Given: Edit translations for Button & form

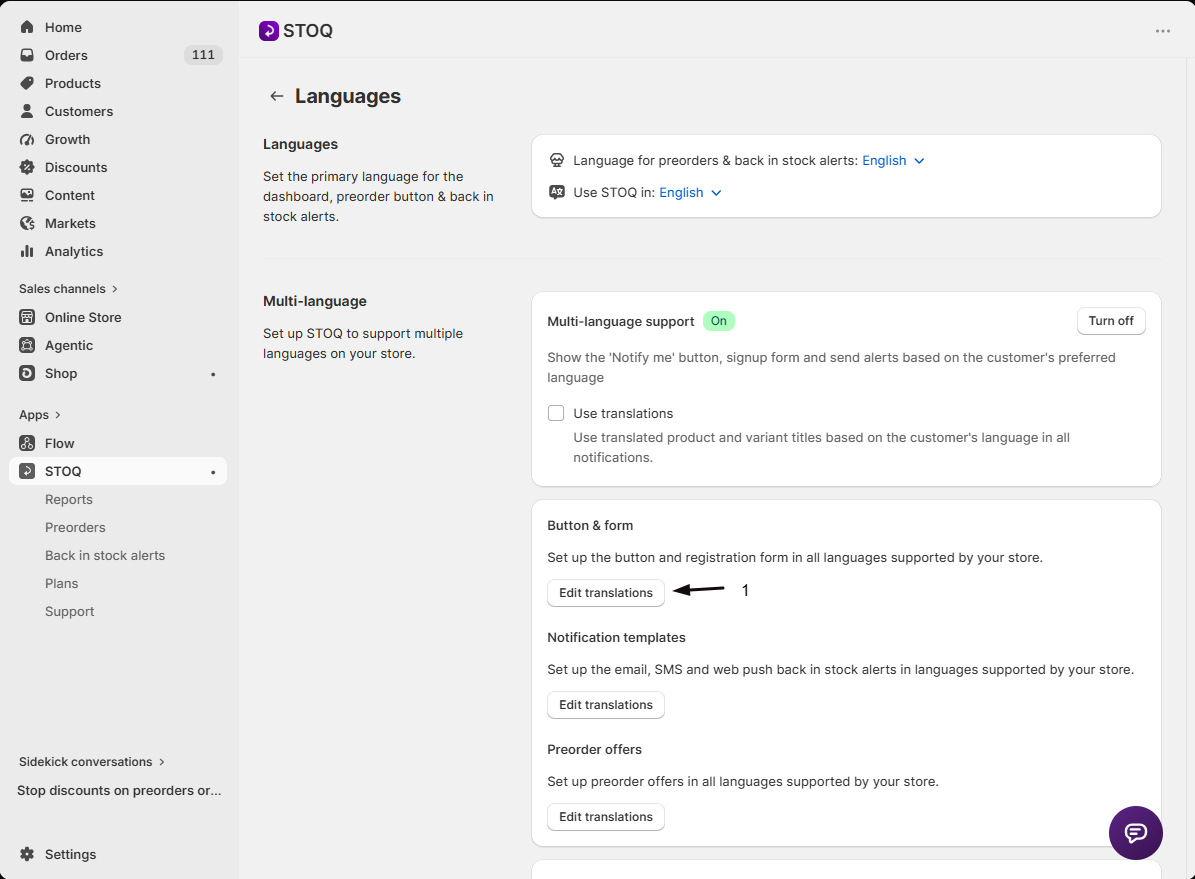Looking at the screenshot, I should 606,592.
